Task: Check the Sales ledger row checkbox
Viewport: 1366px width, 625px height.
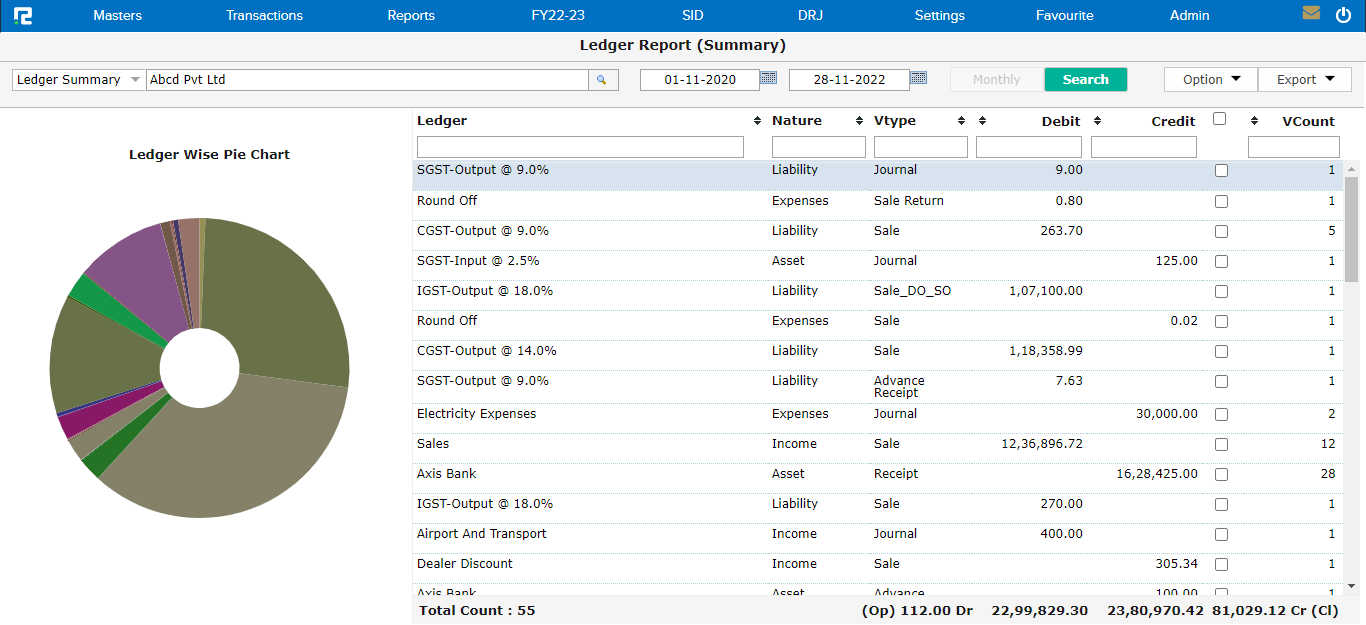Action: click(x=1221, y=444)
